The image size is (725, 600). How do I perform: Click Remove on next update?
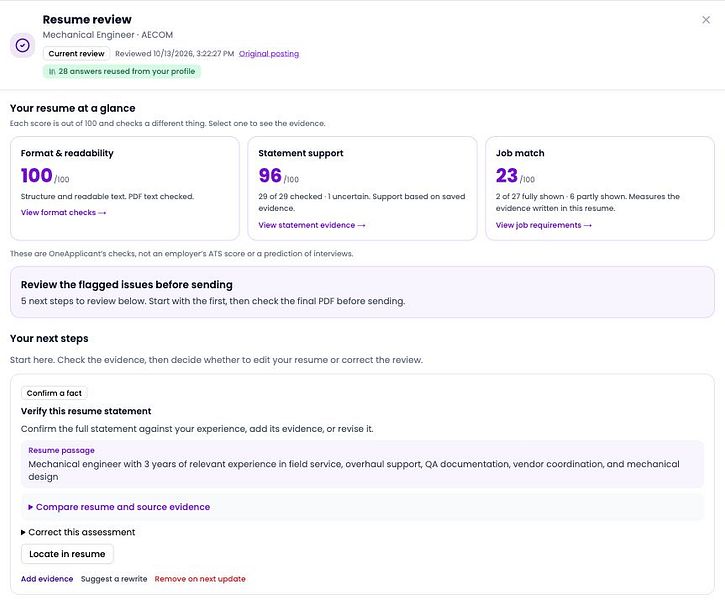click(x=200, y=579)
